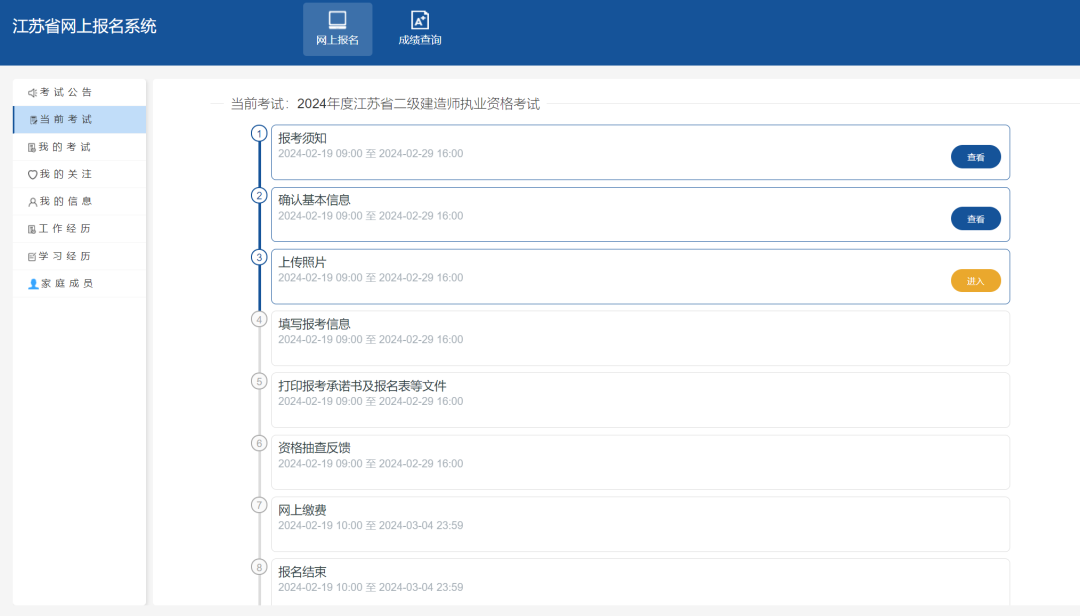Click the document icon beside 当前考试
The width and height of the screenshot is (1080, 616).
click(x=32, y=120)
